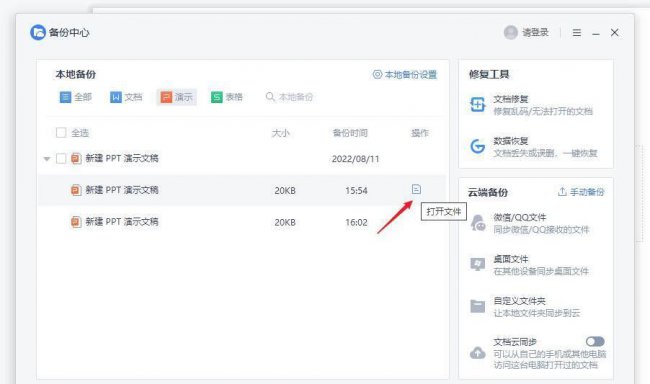Click the 自定义文件夹 folder icon
The width and height of the screenshot is (650, 384).
[x=478, y=306]
